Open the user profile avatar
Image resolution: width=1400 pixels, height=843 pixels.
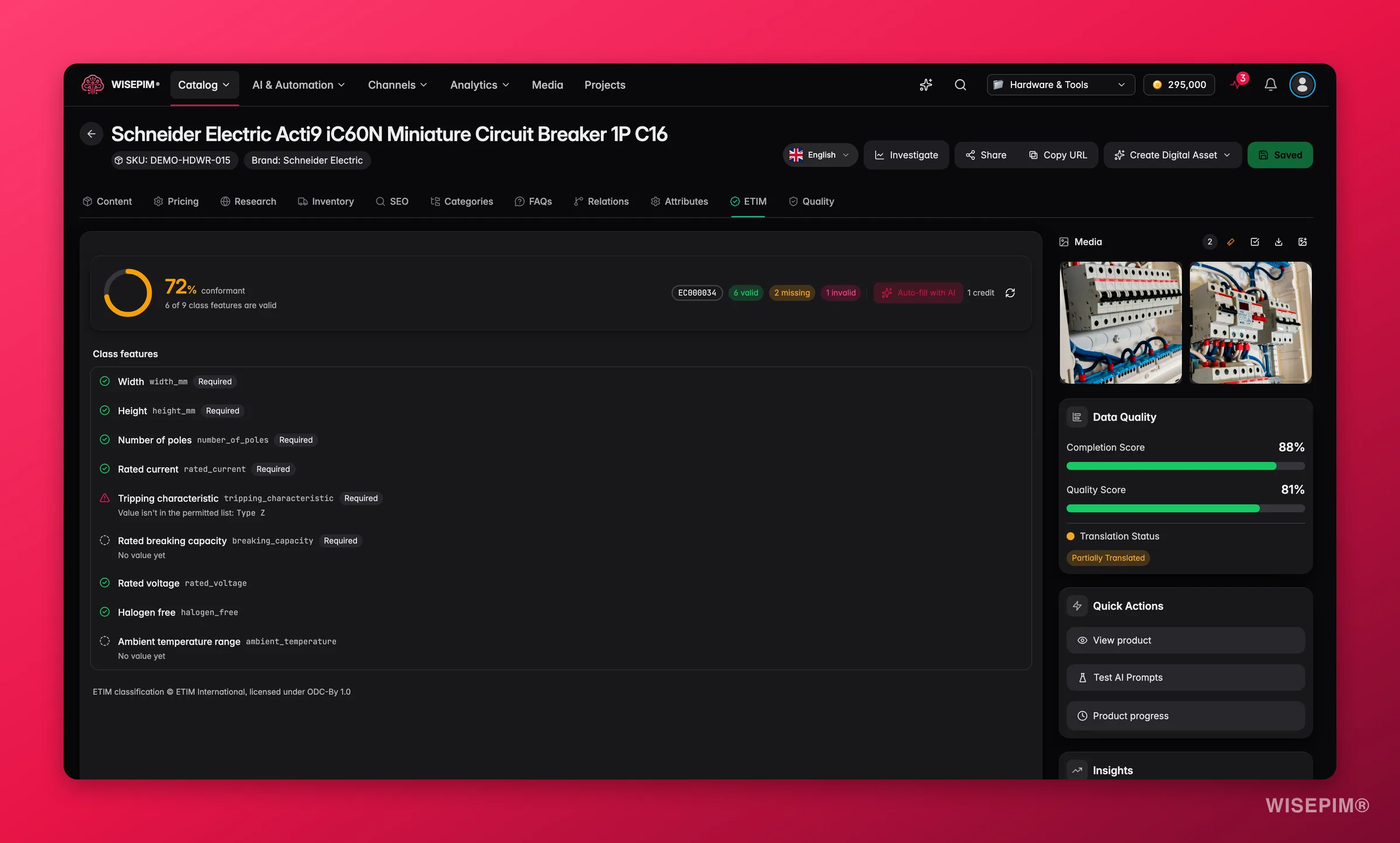pyautogui.click(x=1302, y=85)
